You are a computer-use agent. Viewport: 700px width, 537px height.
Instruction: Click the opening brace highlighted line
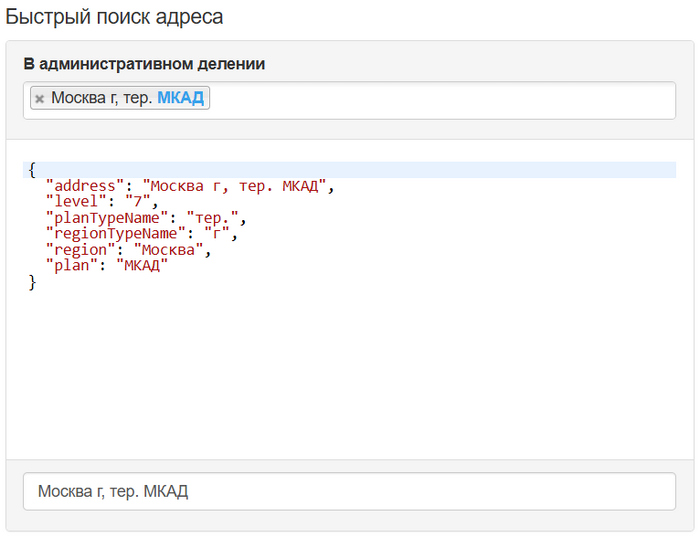(x=349, y=170)
